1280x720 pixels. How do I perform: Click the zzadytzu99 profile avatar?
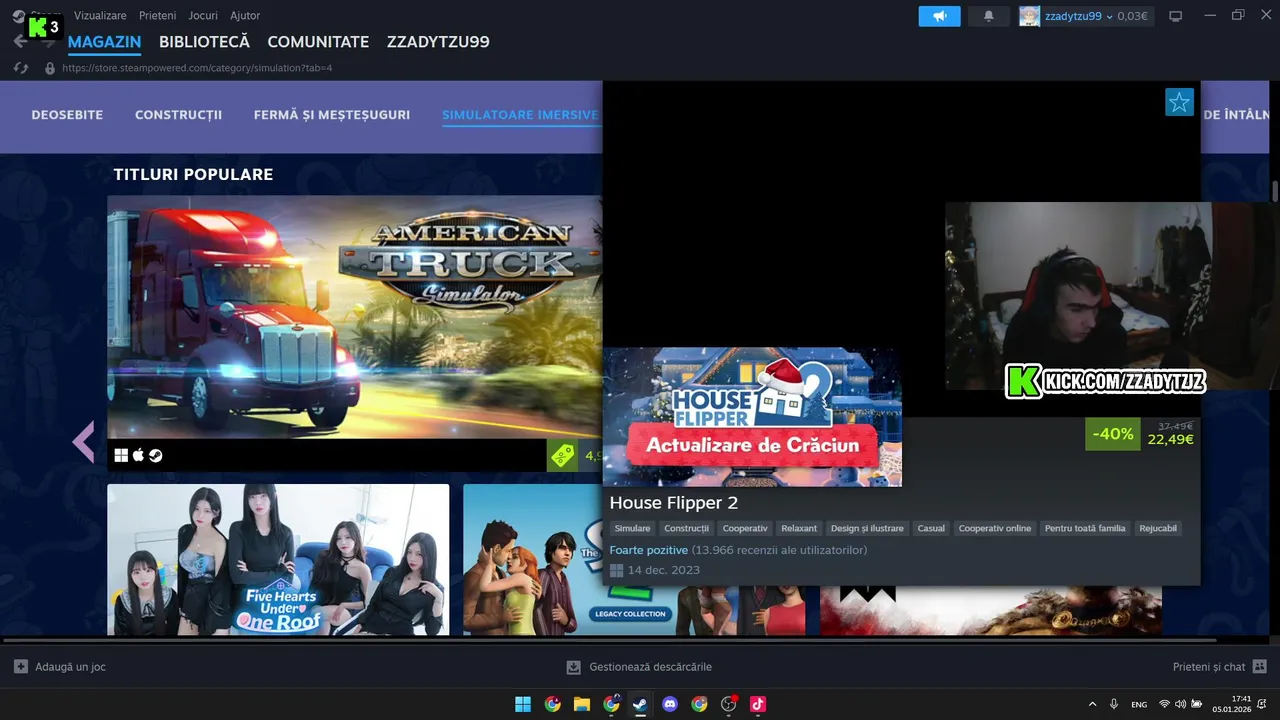[x=1029, y=16]
